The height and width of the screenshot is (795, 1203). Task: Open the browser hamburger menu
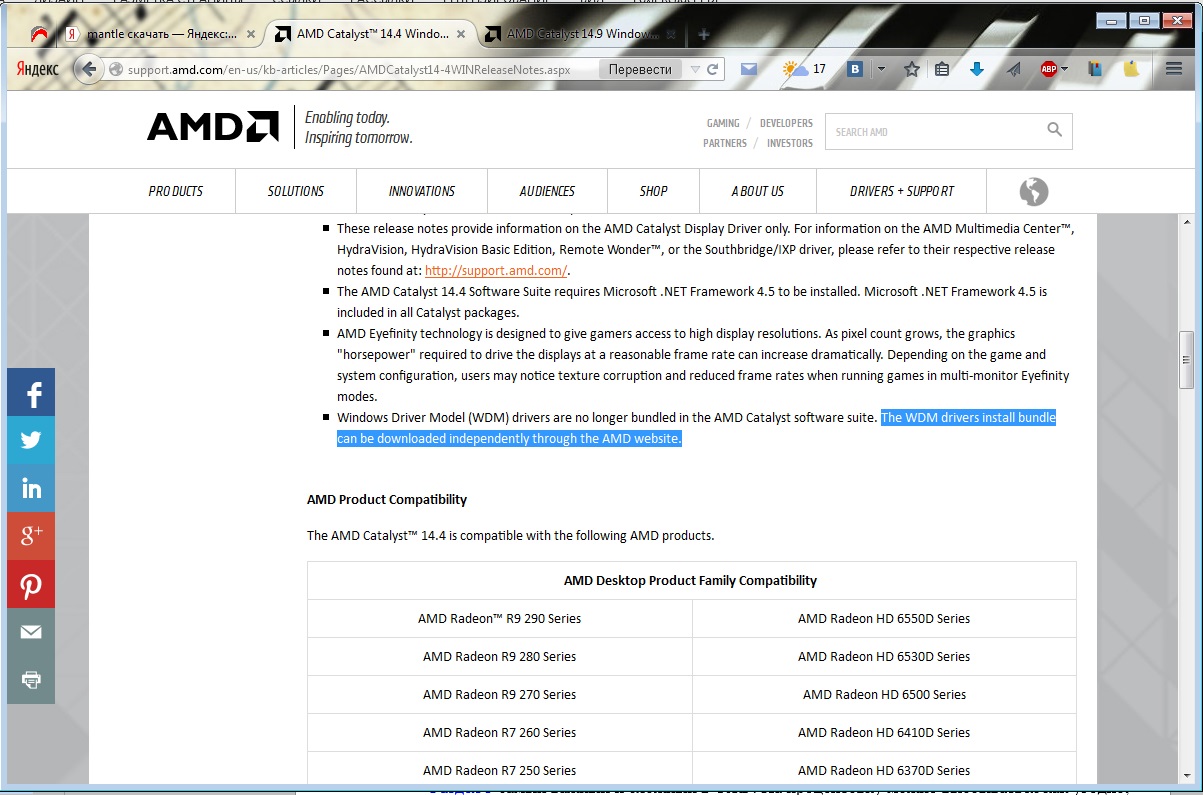(x=1174, y=69)
